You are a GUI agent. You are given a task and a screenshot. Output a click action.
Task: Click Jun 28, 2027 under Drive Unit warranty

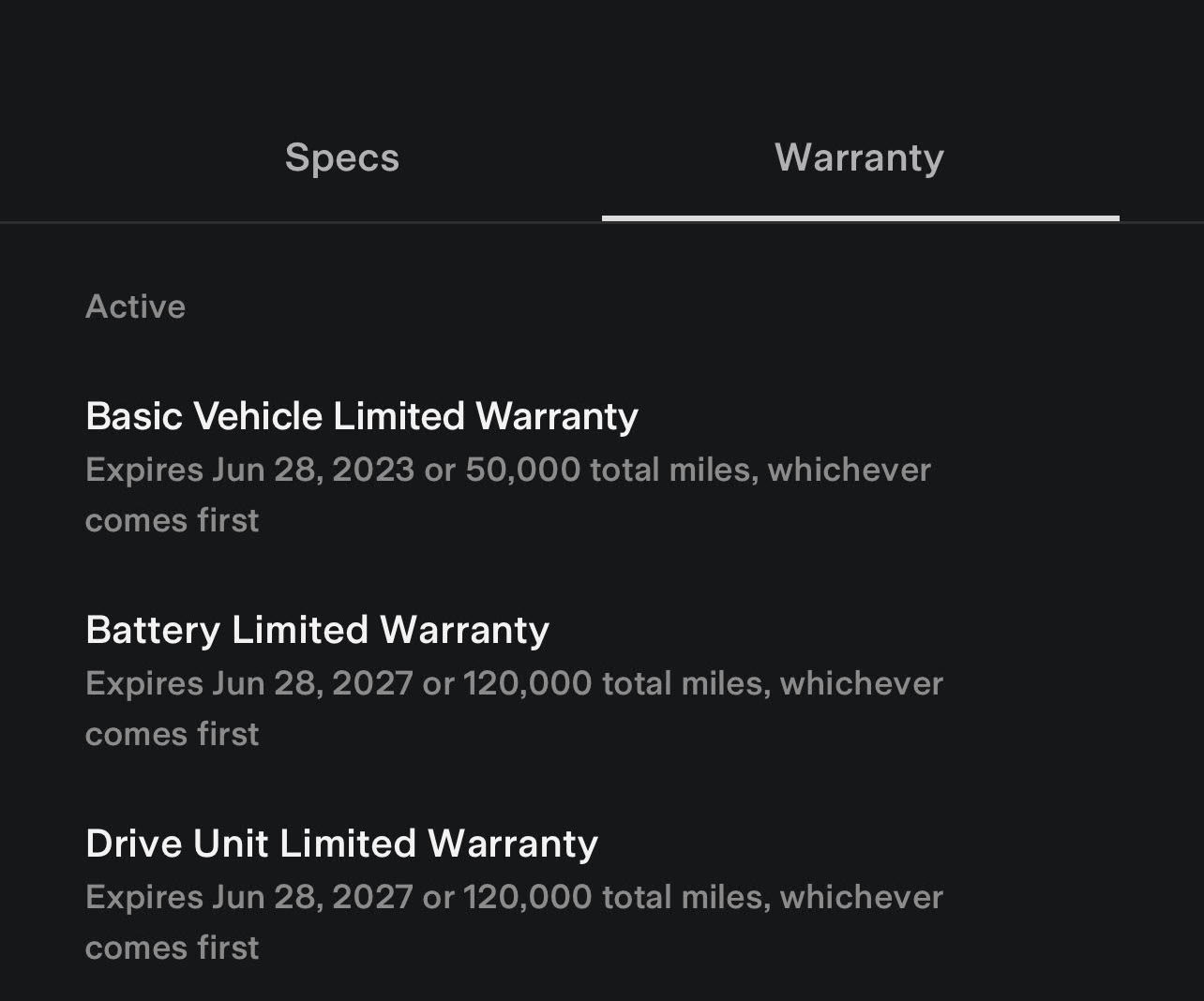tap(312, 897)
